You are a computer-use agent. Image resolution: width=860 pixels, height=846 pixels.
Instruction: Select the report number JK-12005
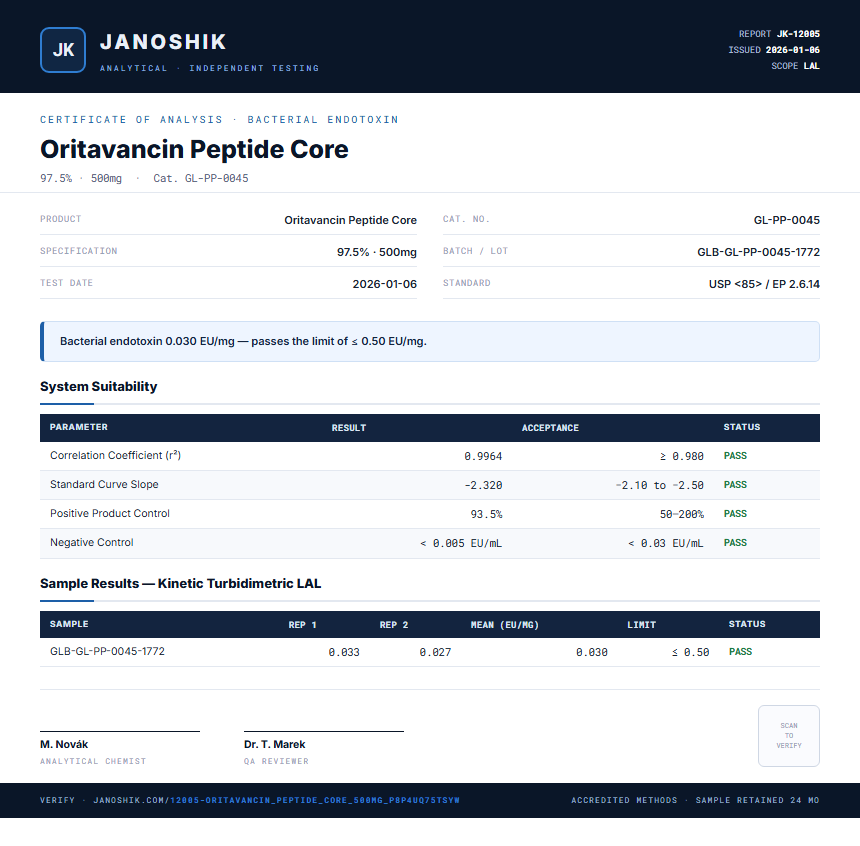coord(798,34)
